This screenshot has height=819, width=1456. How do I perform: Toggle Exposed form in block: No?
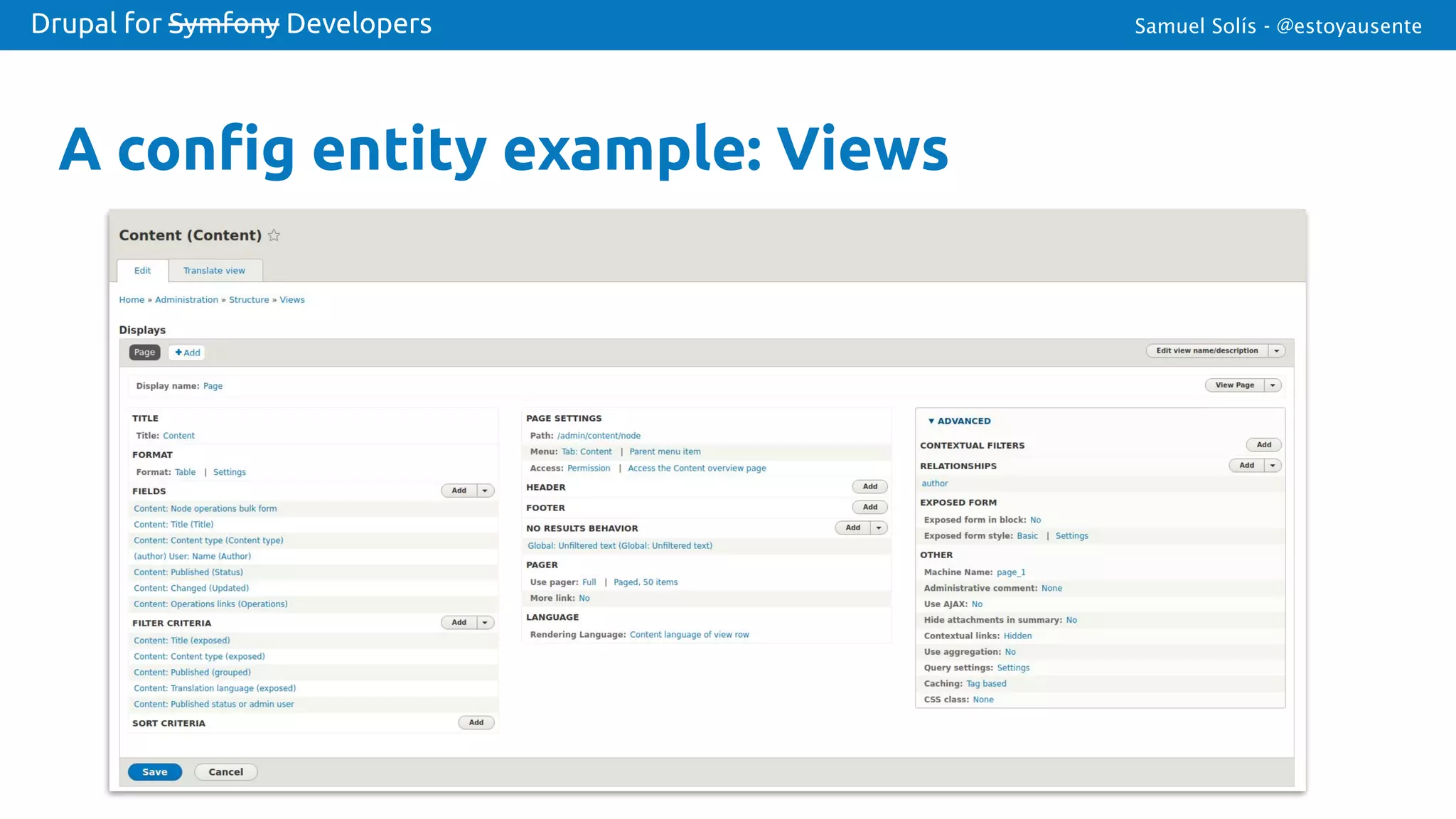(x=1035, y=520)
